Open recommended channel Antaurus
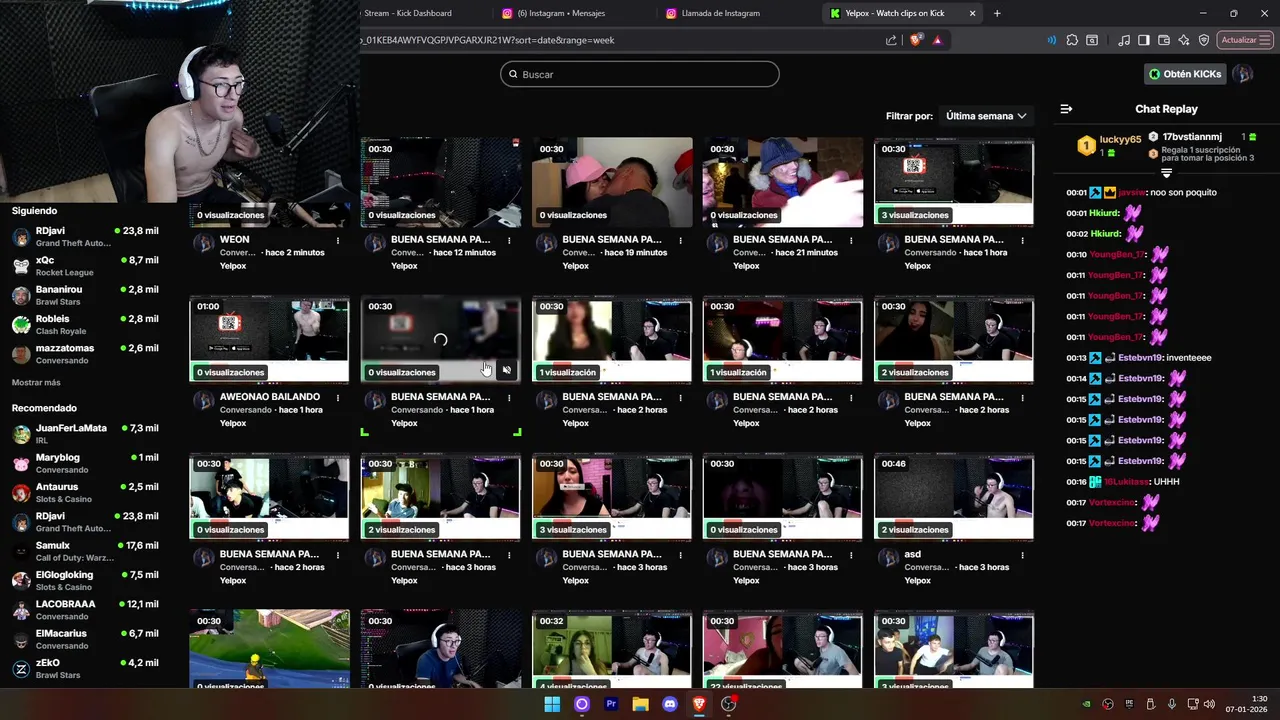 [x=85, y=493]
